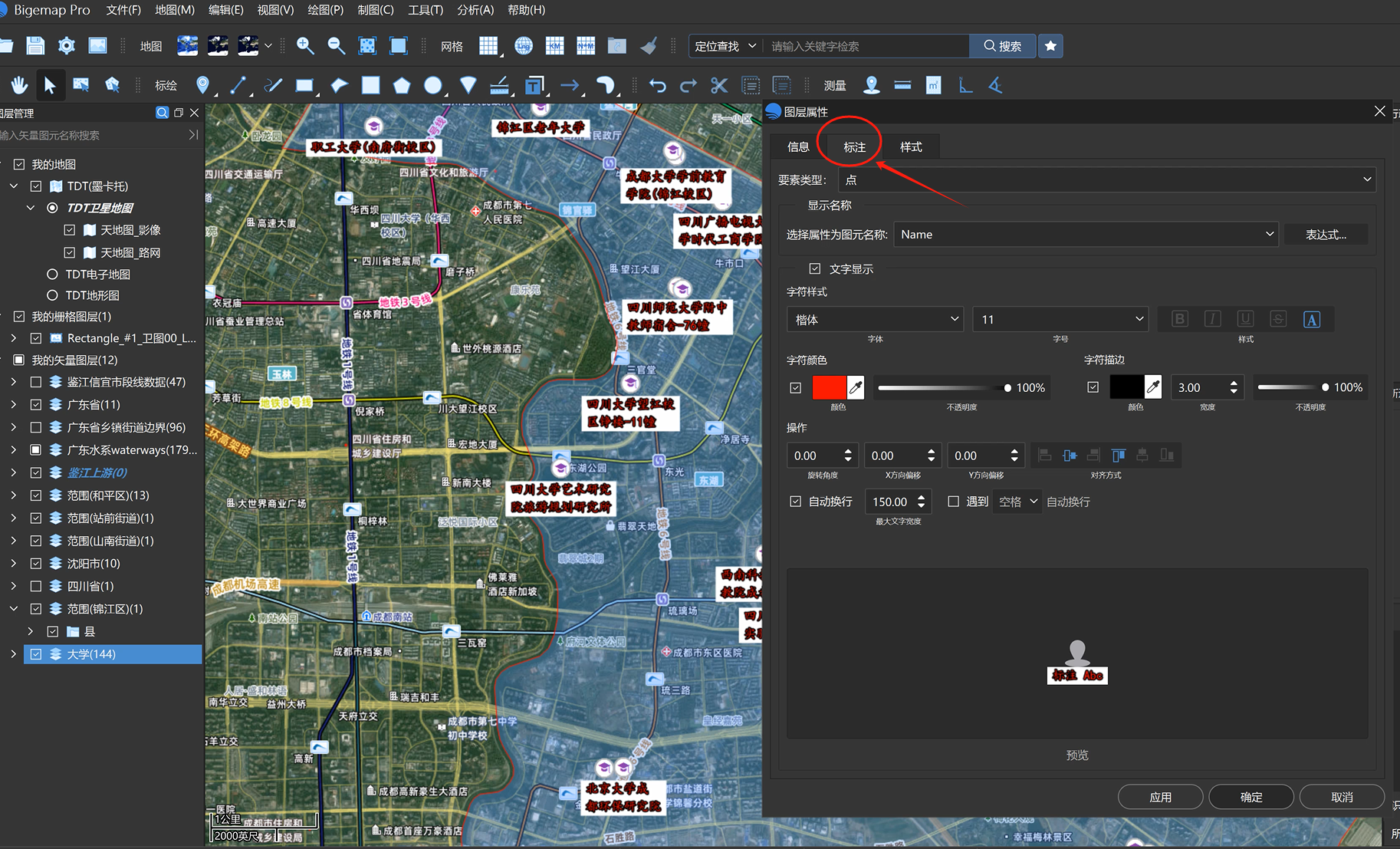Select the arrow shape drawing tool

coord(570,84)
